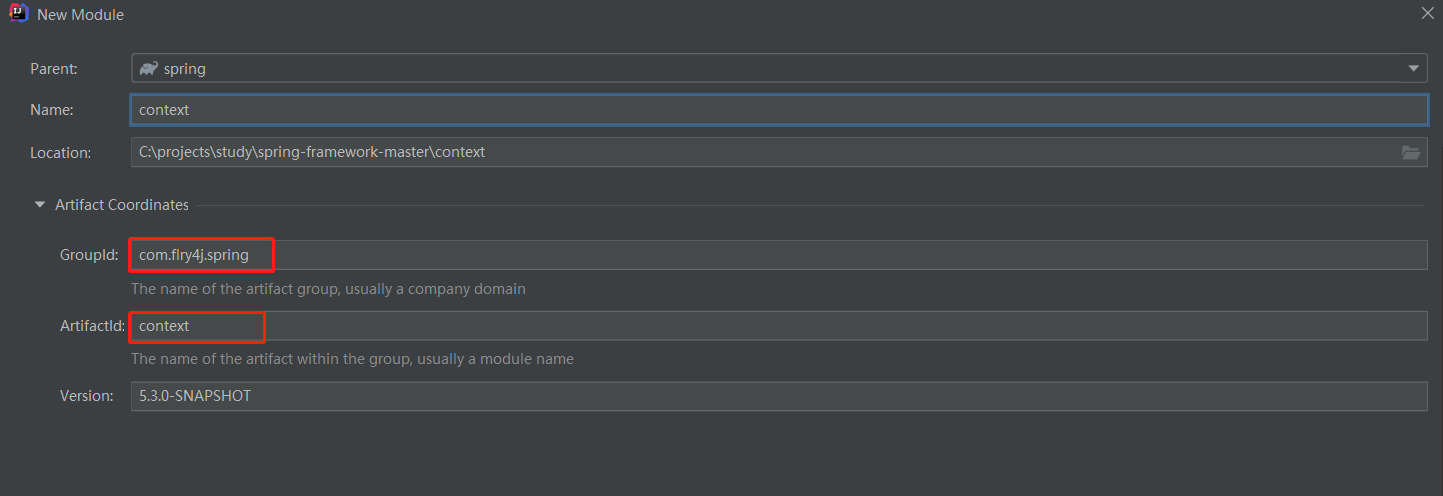Open the Parent dropdown arrow

click(x=1413, y=69)
